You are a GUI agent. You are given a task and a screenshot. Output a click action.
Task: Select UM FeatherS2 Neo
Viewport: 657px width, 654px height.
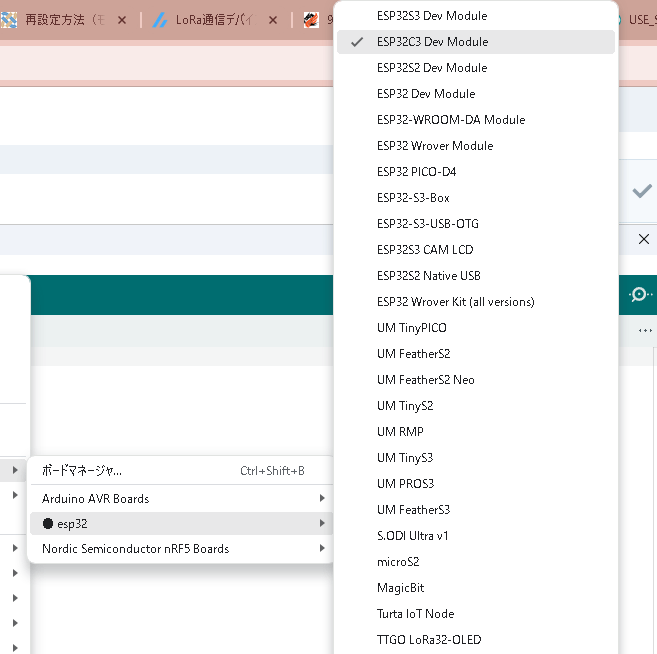click(x=476, y=380)
